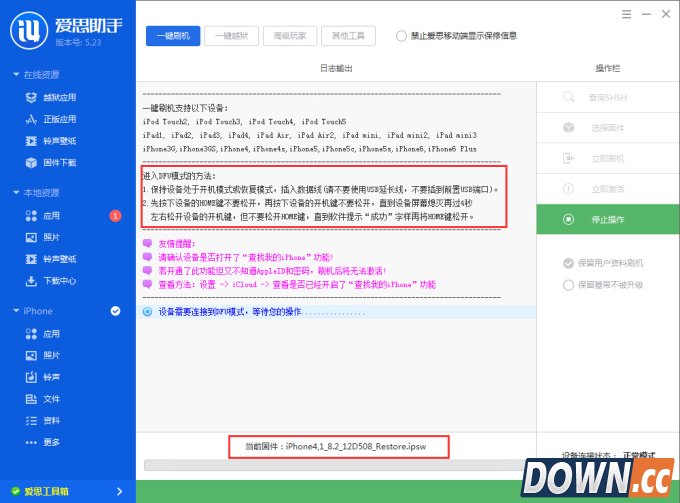Open iPhone 铃声 ringtones section

[x=51, y=377]
